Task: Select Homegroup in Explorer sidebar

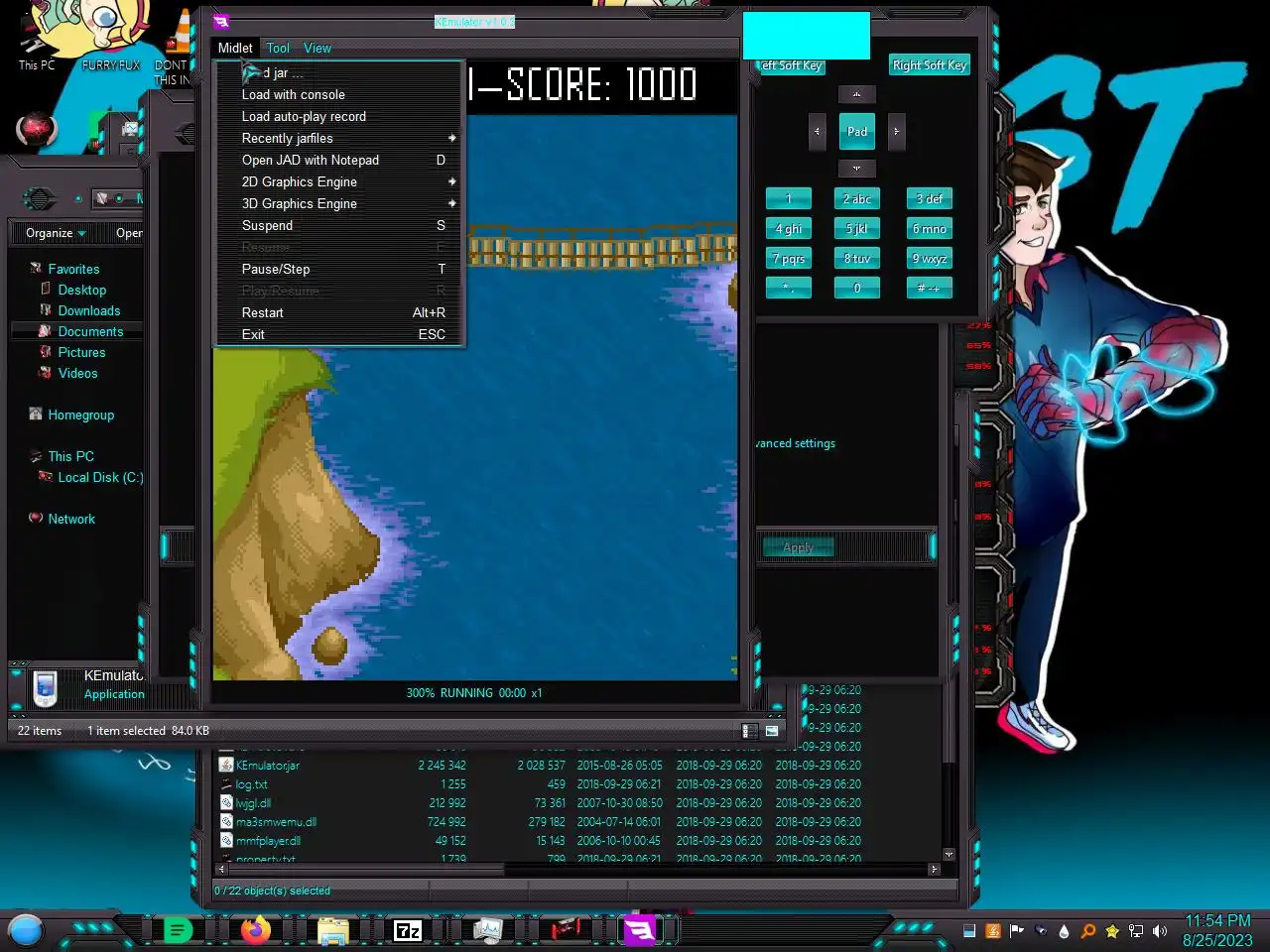Action: pos(80,415)
